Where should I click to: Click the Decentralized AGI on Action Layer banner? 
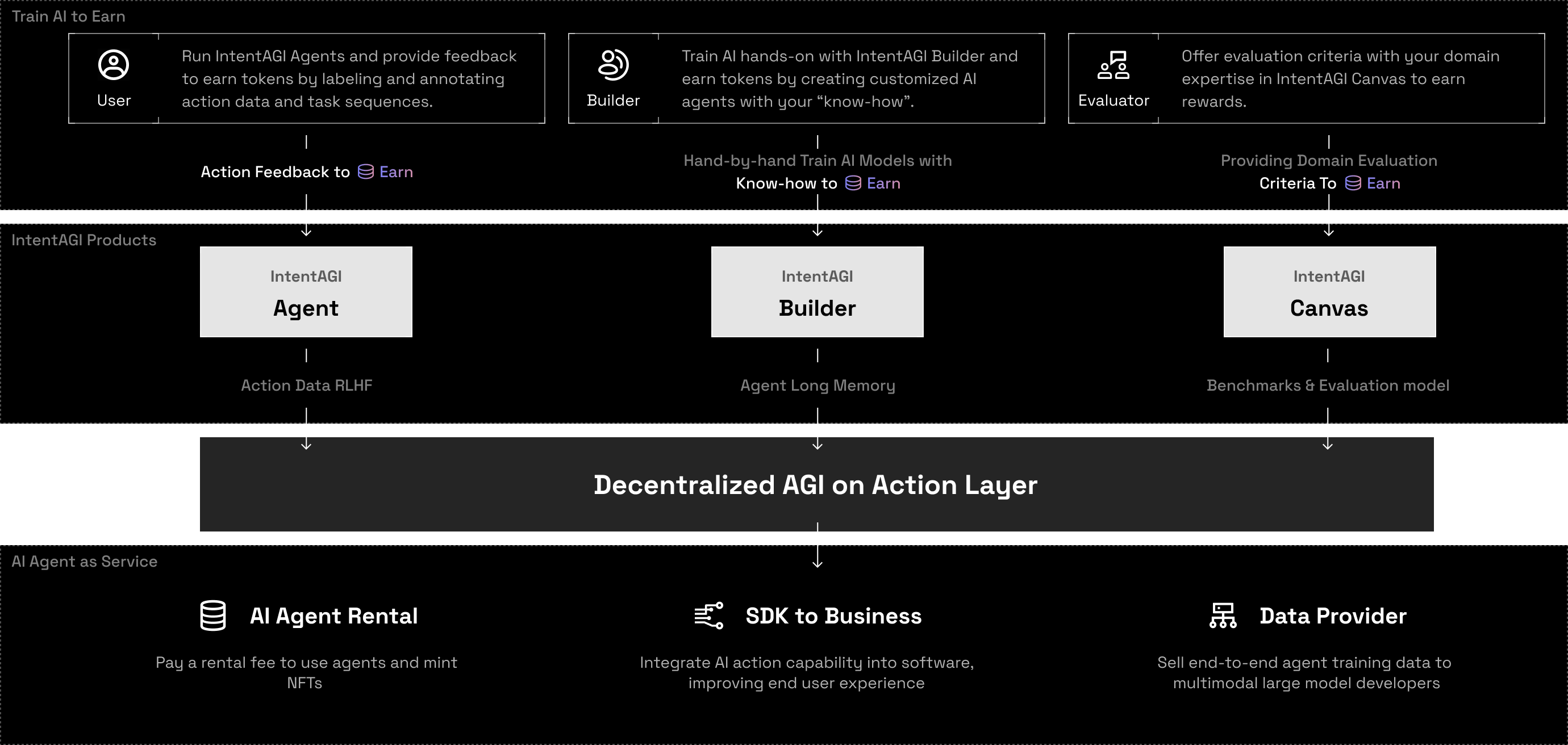point(816,485)
